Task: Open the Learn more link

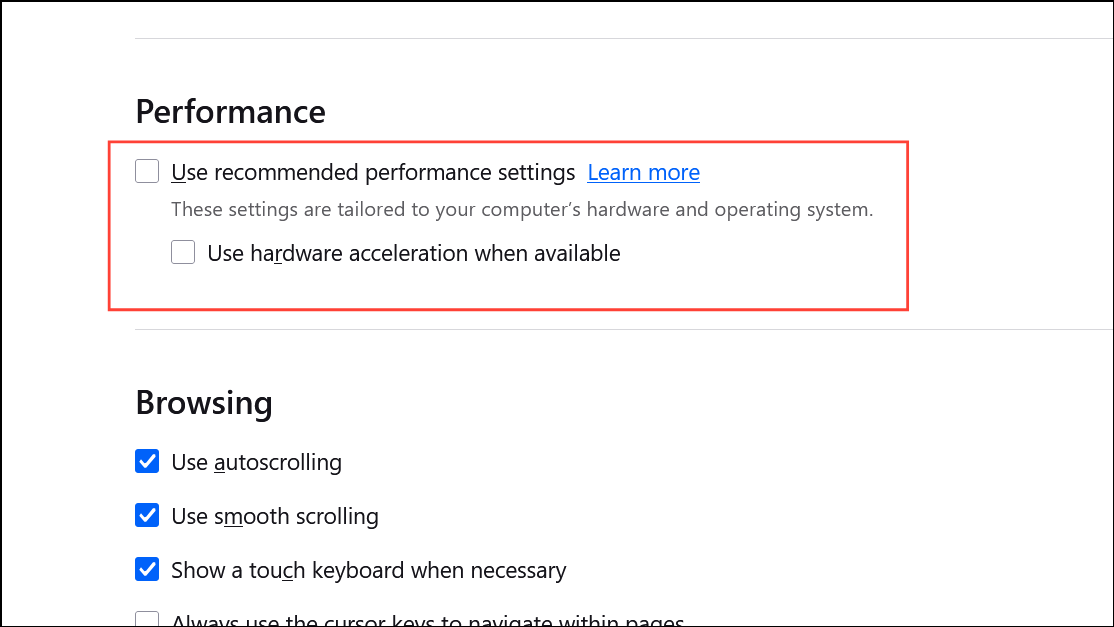Action: click(x=643, y=172)
